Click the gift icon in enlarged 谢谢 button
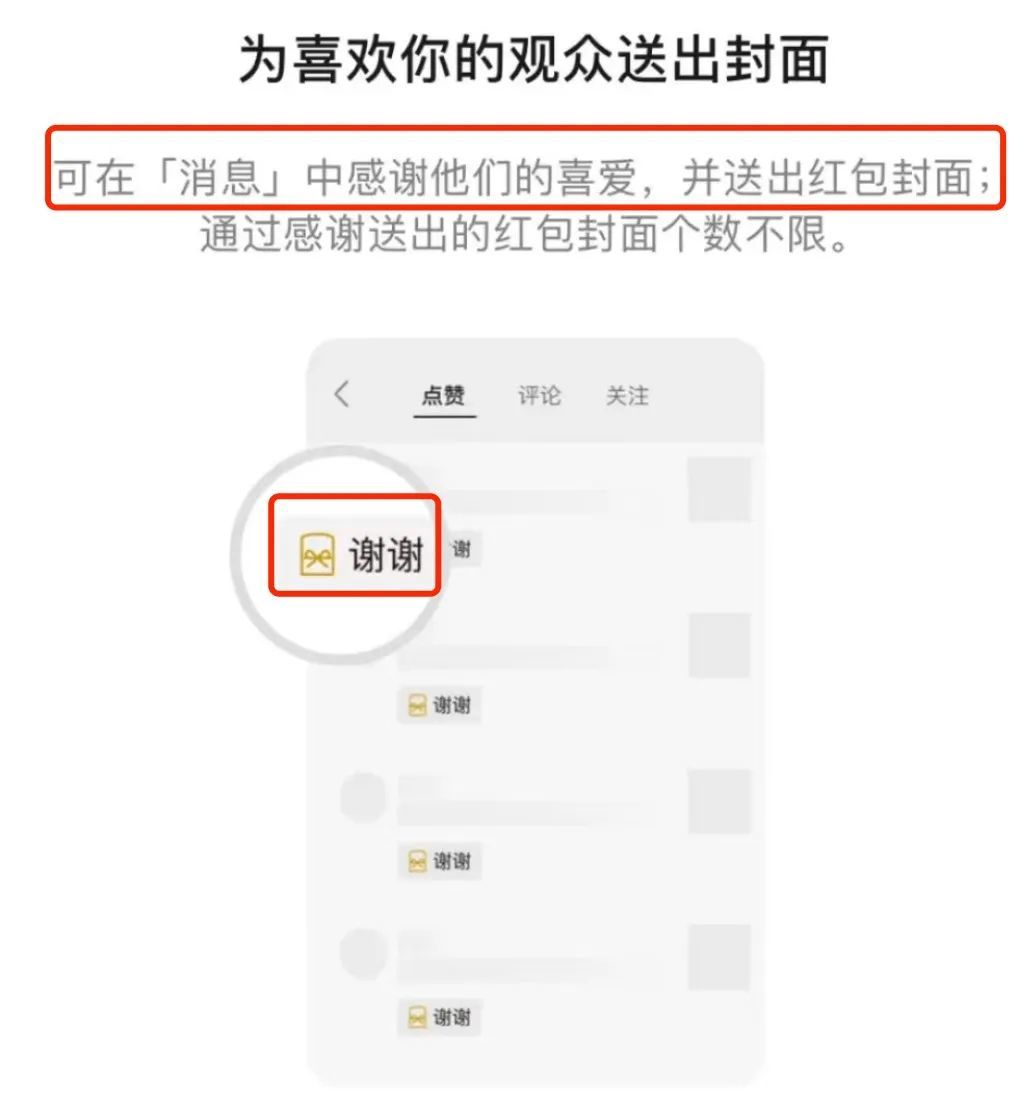Image resolution: width=1014 pixels, height=1108 pixels. pos(317,555)
